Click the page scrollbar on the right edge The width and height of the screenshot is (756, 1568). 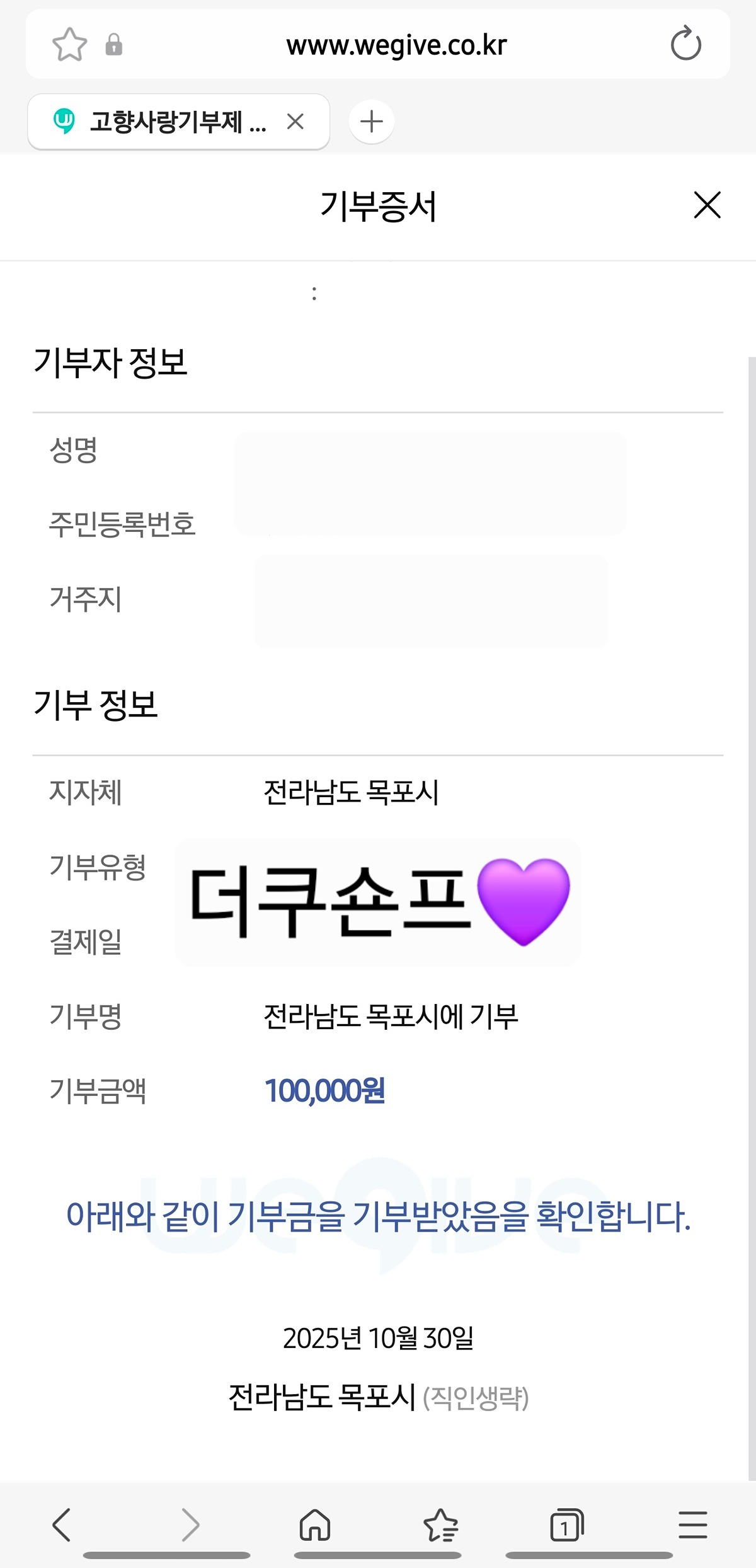pos(751,882)
